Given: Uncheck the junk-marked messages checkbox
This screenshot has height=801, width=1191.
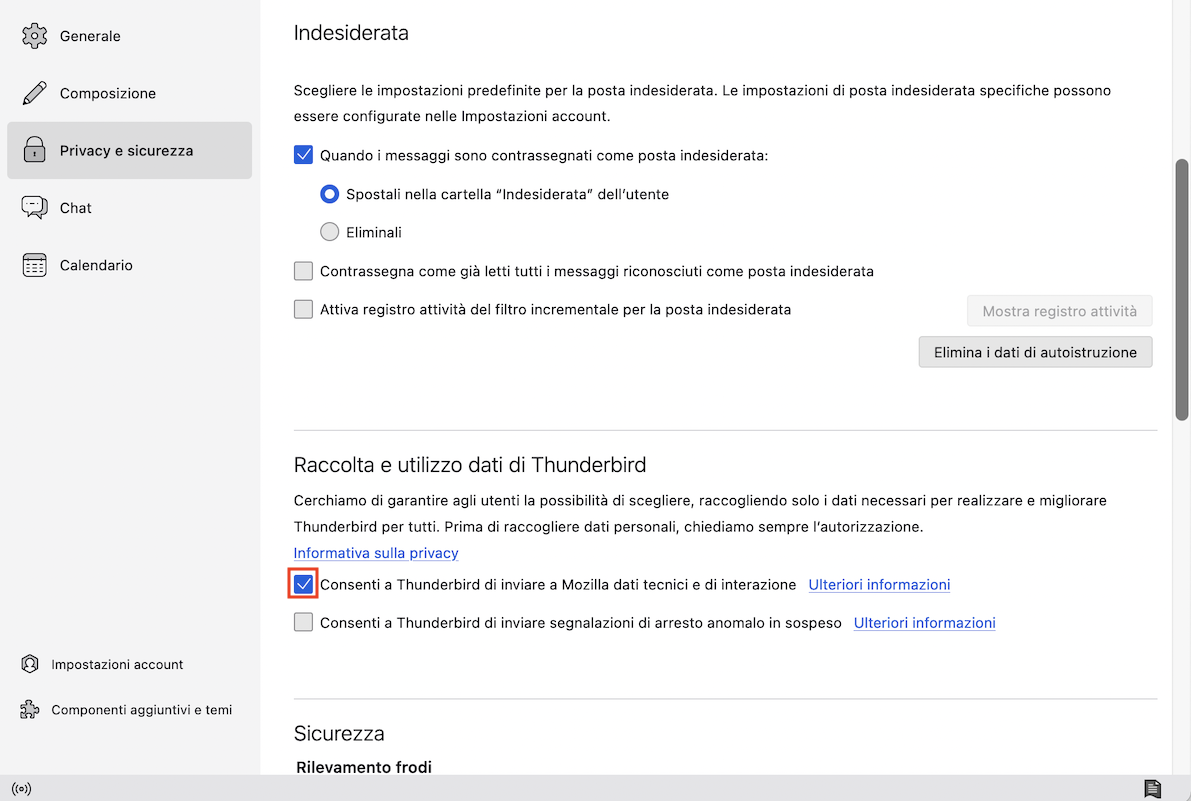Looking at the screenshot, I should [x=304, y=155].
